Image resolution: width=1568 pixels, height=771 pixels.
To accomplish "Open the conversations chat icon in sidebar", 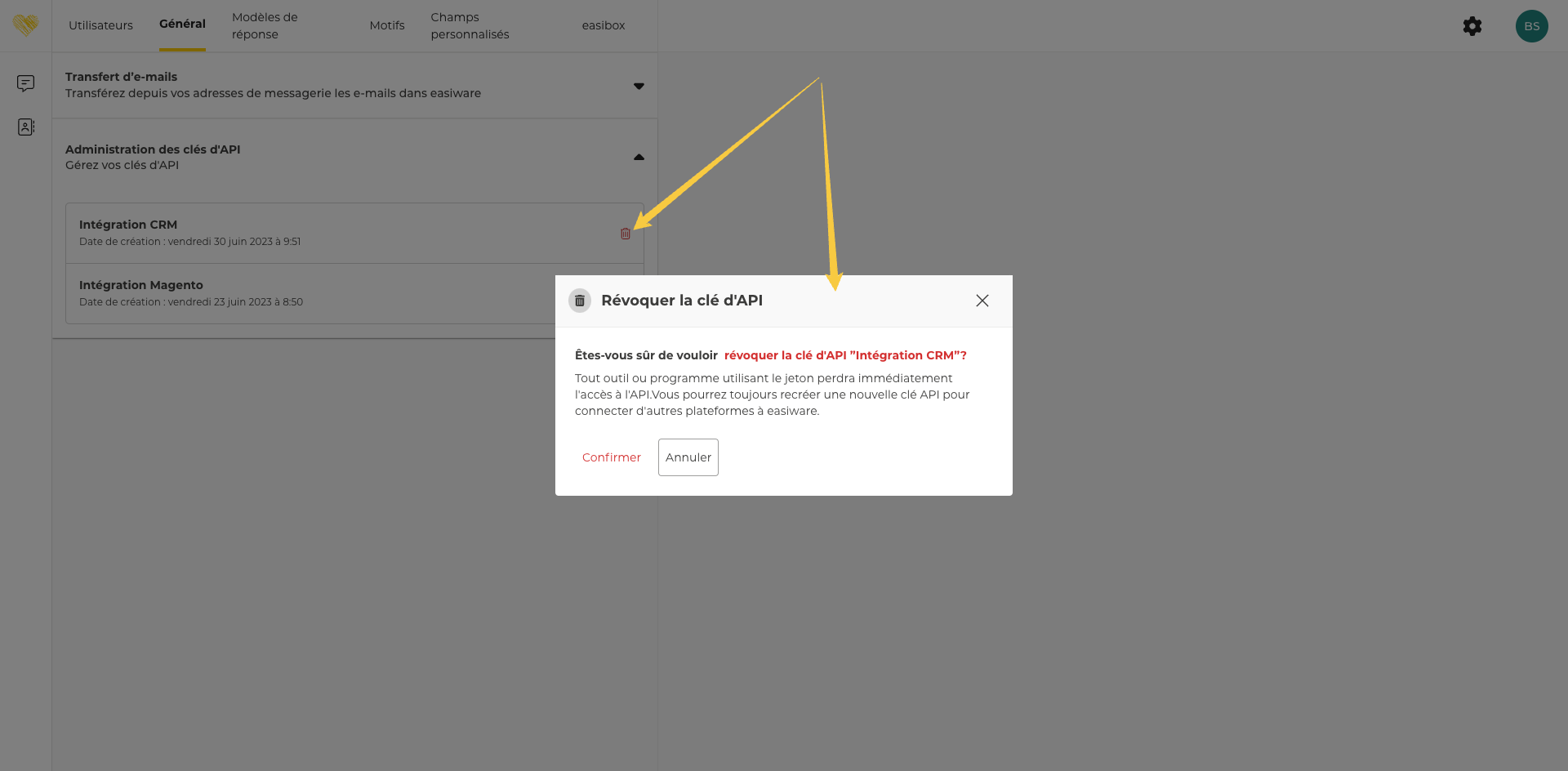I will 25,83.
